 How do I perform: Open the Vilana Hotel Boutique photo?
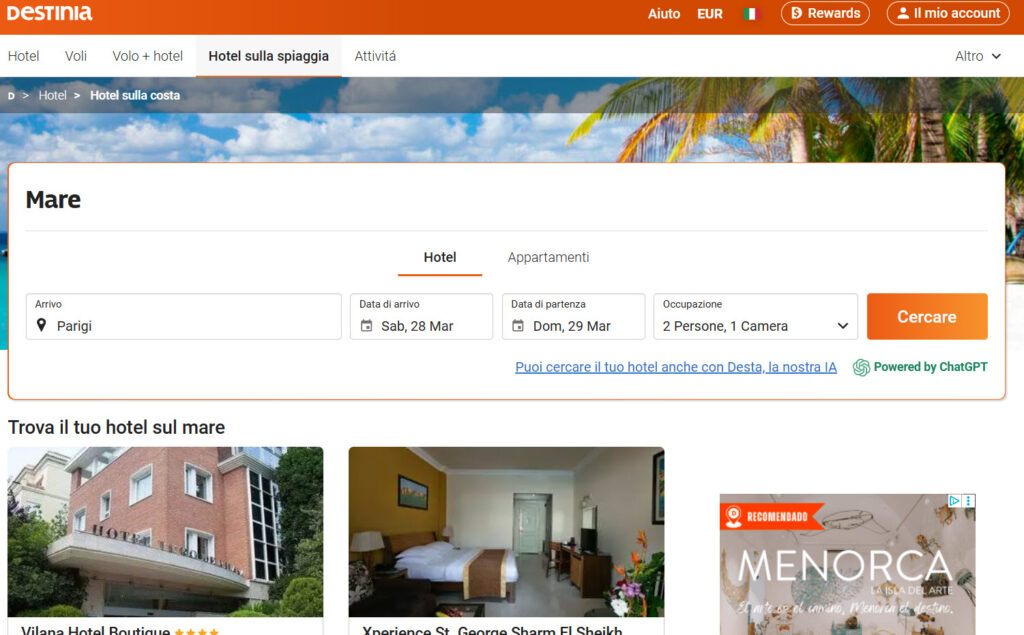pos(165,531)
